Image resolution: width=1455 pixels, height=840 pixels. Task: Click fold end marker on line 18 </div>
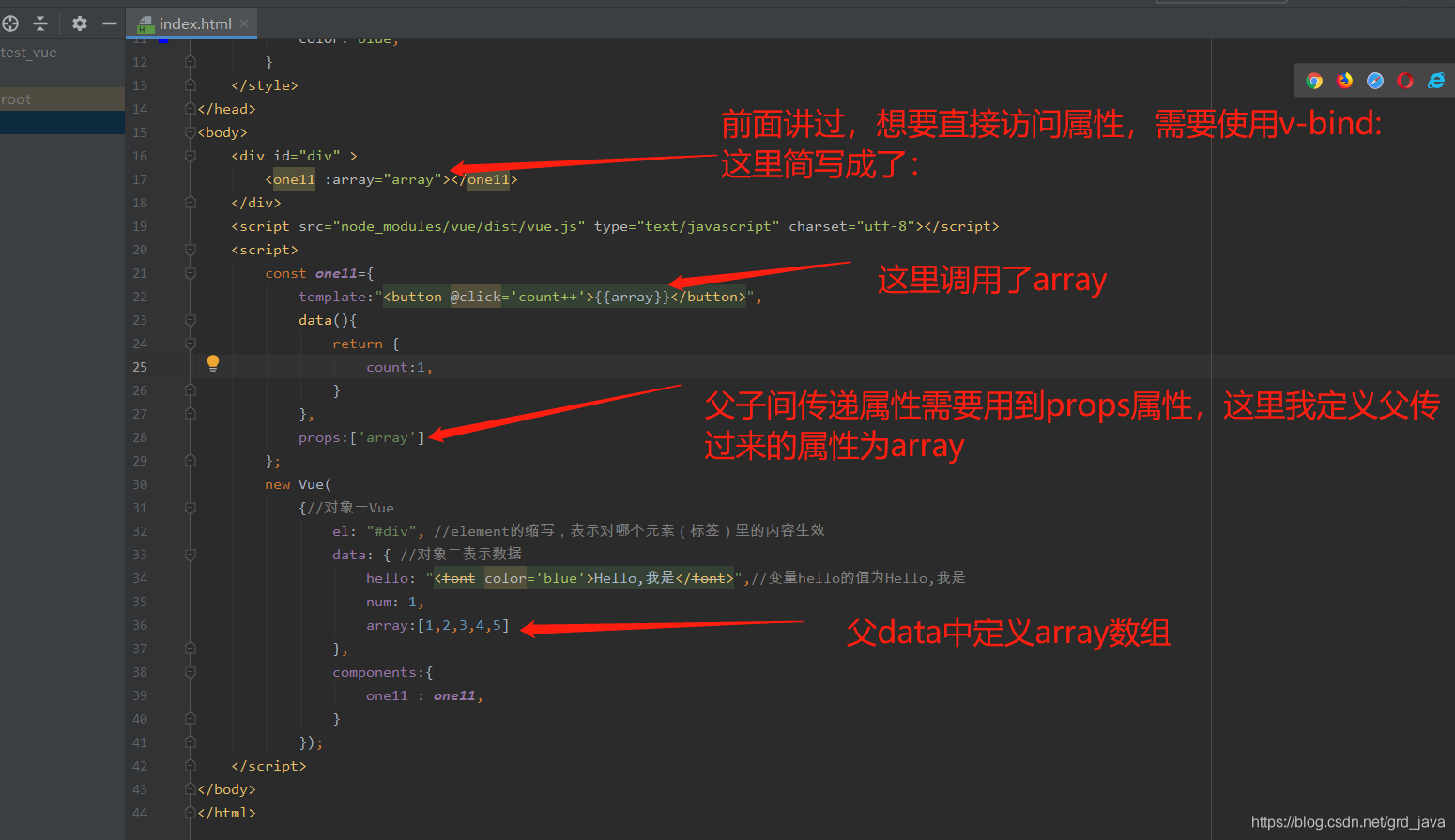point(191,203)
